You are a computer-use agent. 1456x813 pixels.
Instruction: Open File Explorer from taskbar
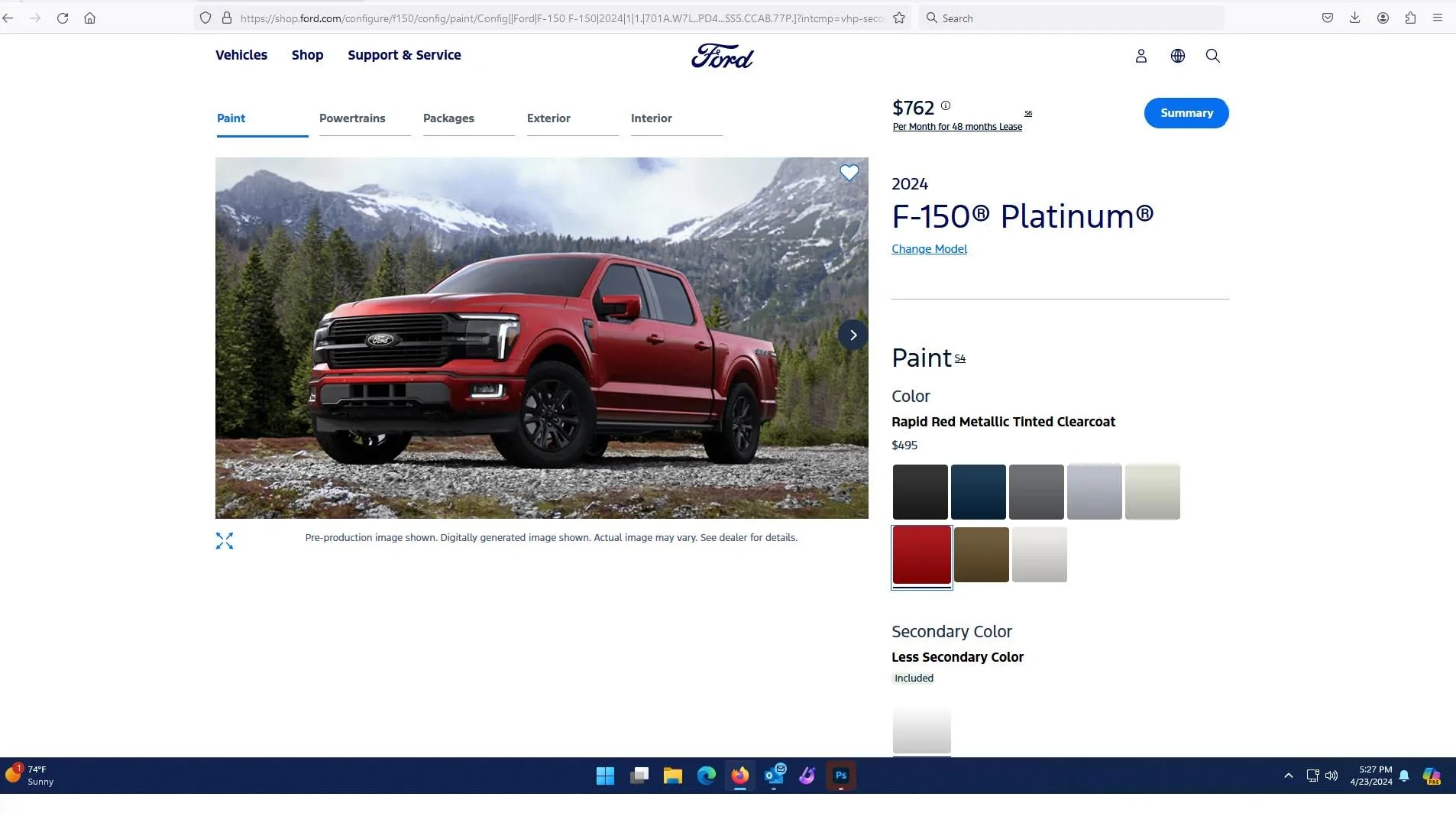[x=673, y=776]
